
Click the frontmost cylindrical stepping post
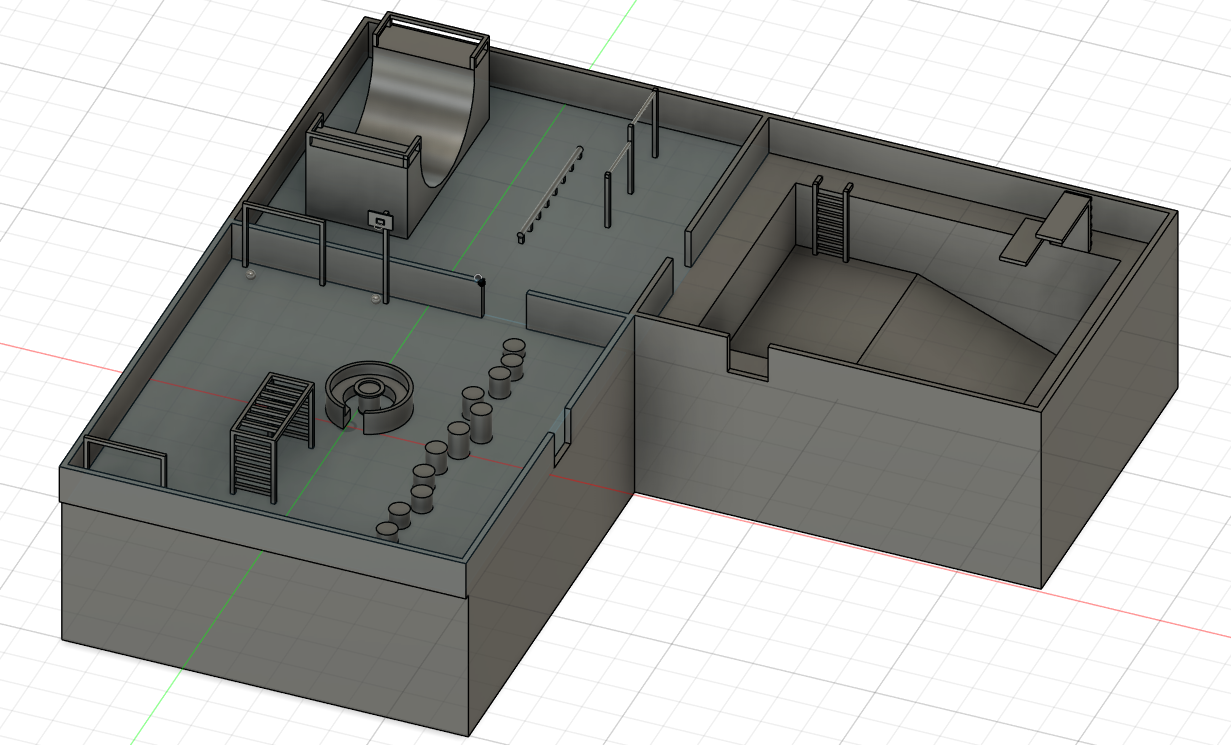[x=388, y=530]
